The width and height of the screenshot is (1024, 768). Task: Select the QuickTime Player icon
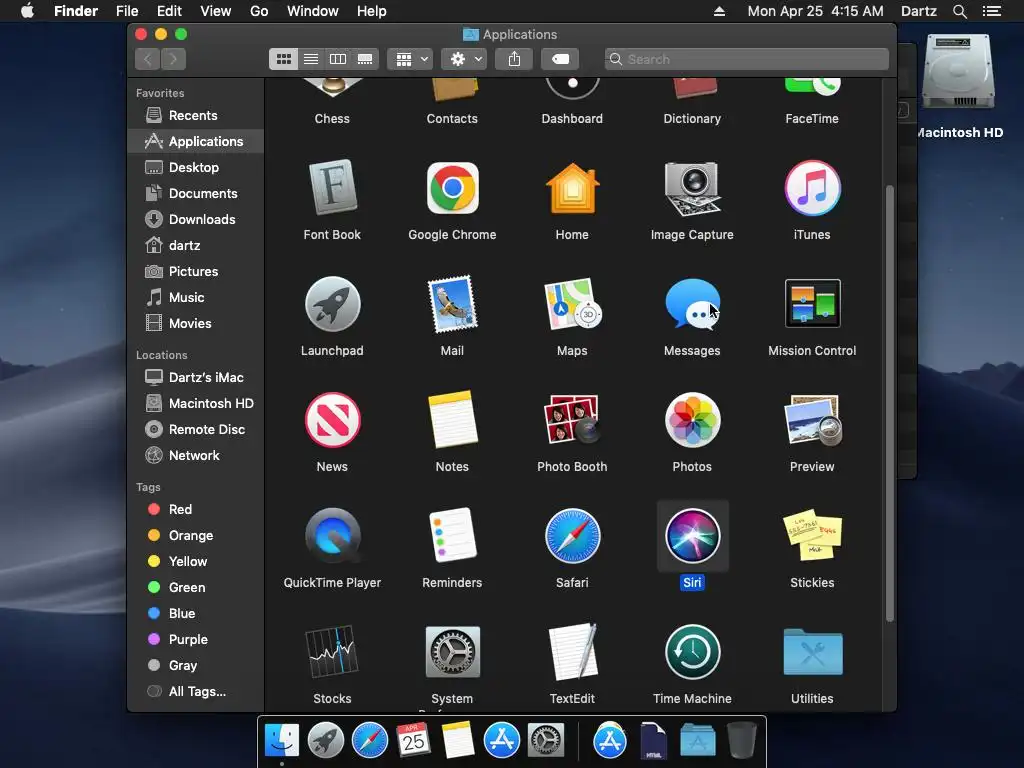point(332,536)
